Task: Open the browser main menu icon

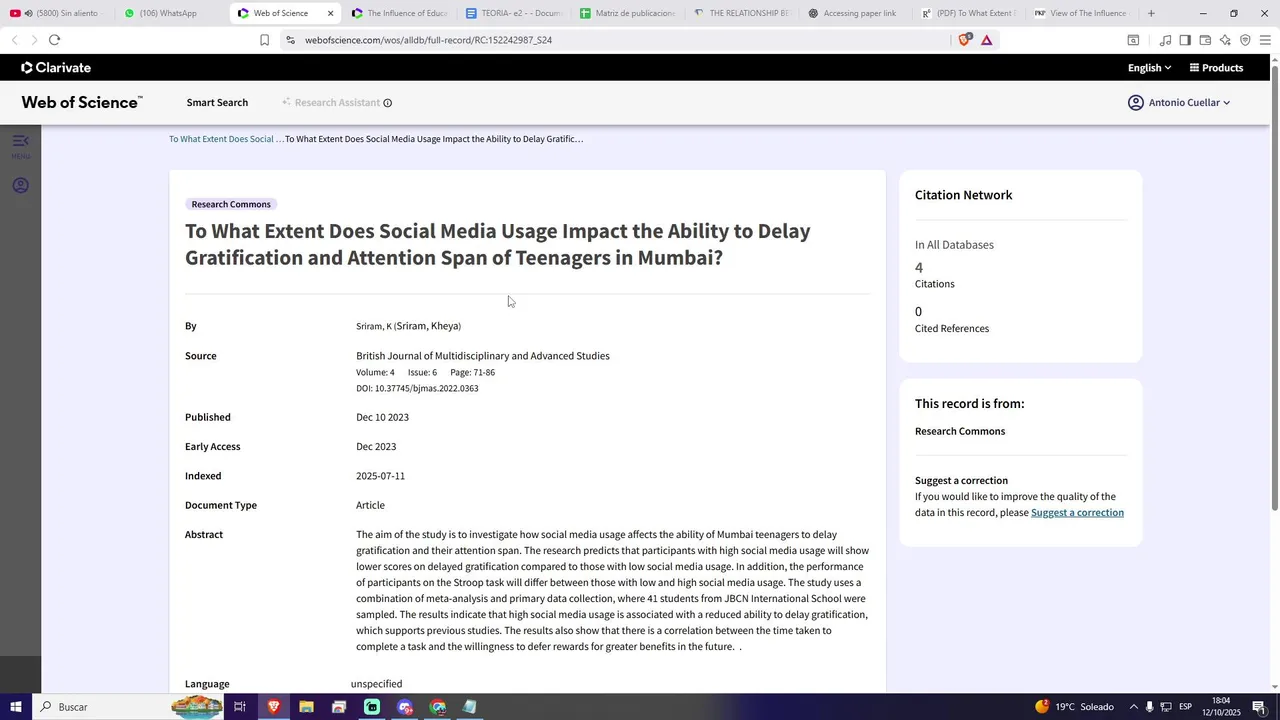Action: pos(1265,40)
